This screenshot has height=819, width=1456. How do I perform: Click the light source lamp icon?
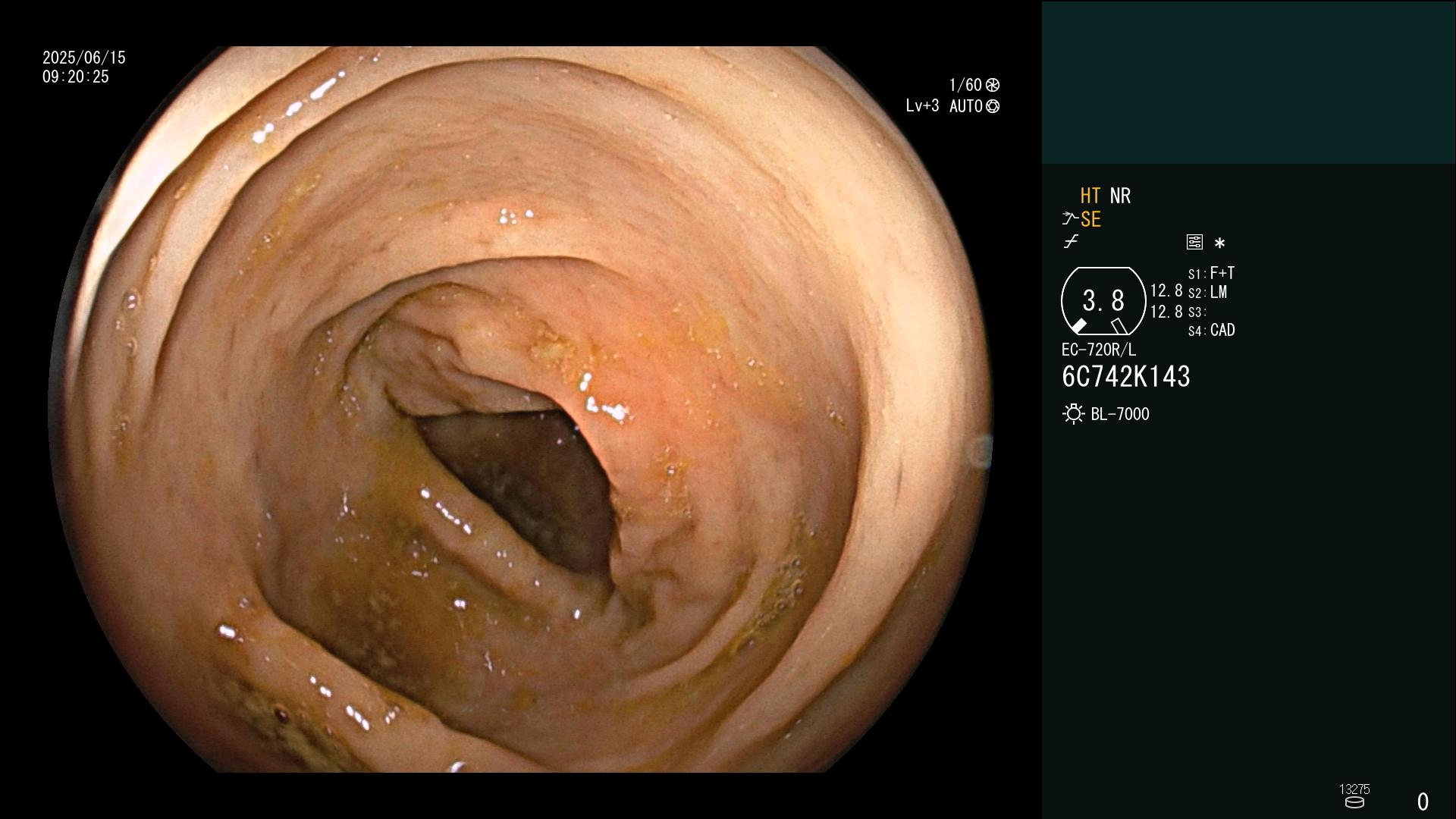coord(1073,414)
